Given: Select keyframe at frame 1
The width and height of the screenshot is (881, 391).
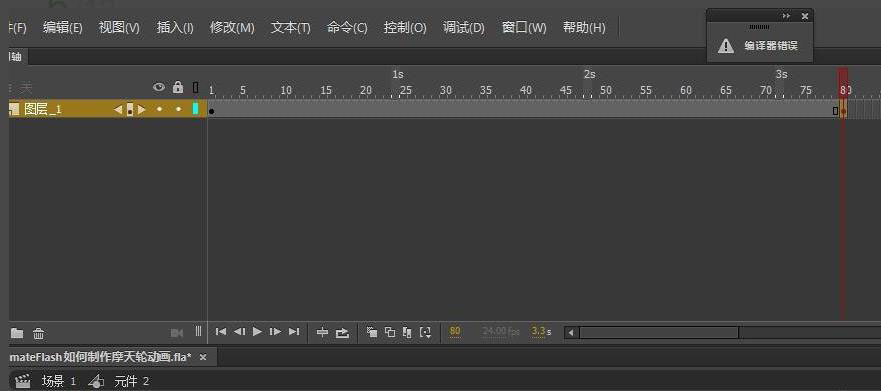Looking at the screenshot, I should pos(211,111).
